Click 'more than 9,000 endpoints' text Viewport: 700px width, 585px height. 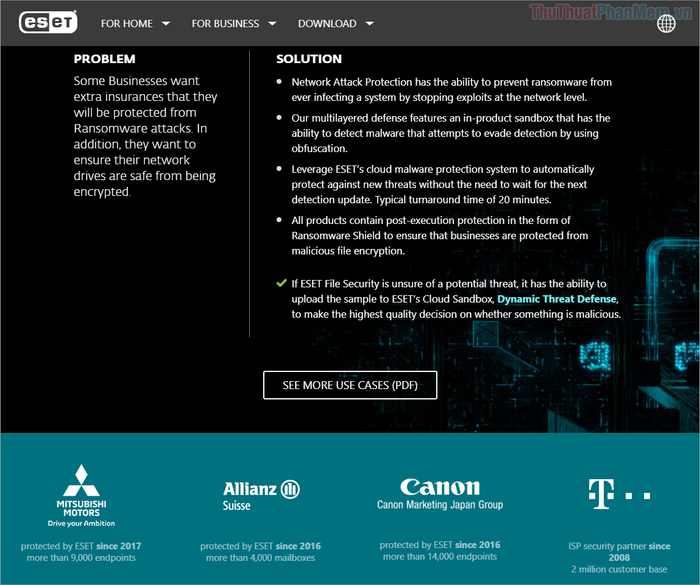click(x=81, y=558)
